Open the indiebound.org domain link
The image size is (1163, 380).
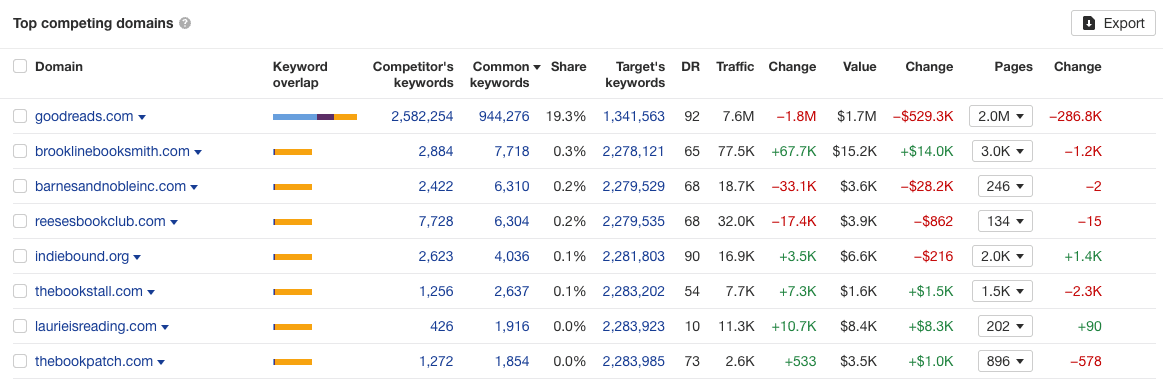[82, 257]
